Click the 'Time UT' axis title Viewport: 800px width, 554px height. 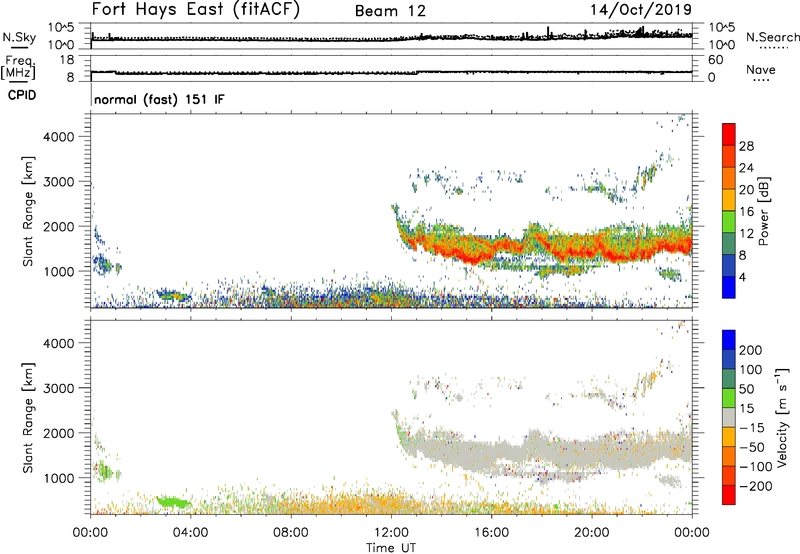[391, 547]
